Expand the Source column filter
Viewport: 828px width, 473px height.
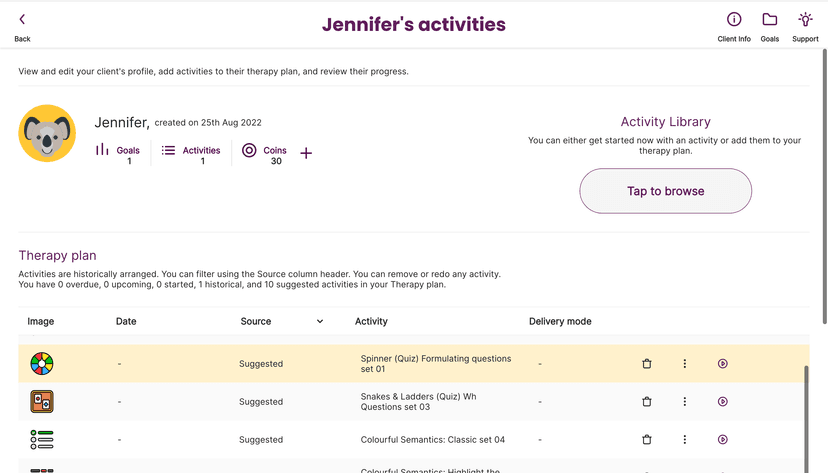[x=320, y=322]
